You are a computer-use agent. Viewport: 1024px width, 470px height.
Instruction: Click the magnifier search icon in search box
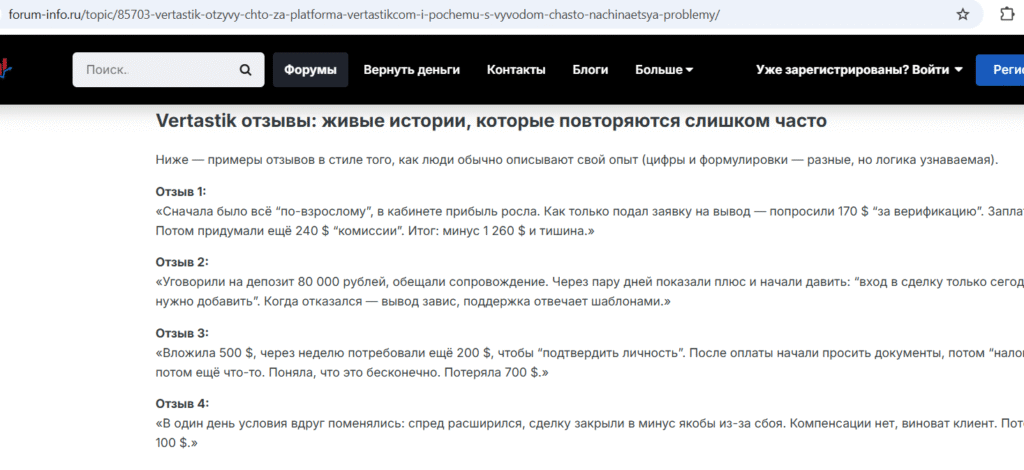[245, 70]
